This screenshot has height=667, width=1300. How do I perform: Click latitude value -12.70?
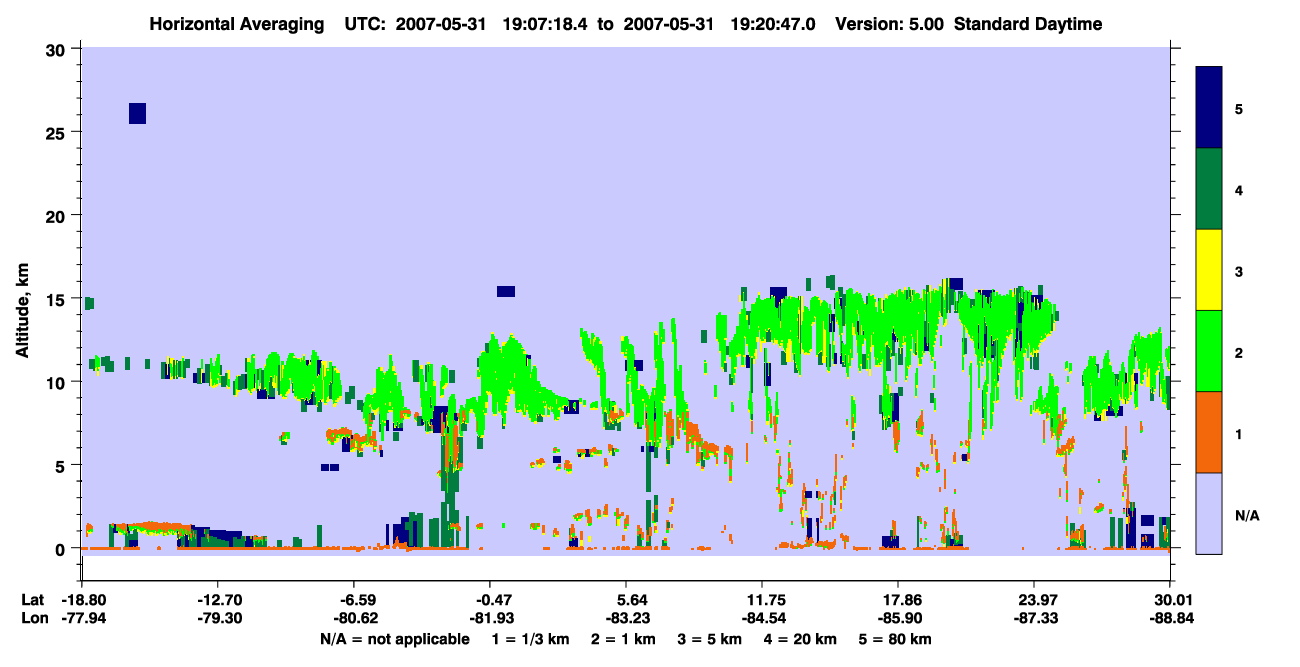point(219,600)
